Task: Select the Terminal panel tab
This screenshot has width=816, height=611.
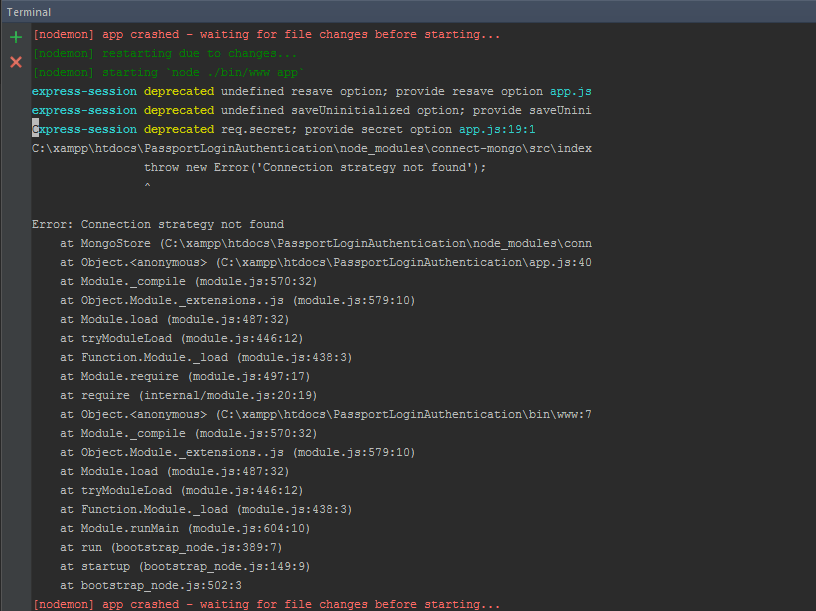Action: tap(28, 12)
